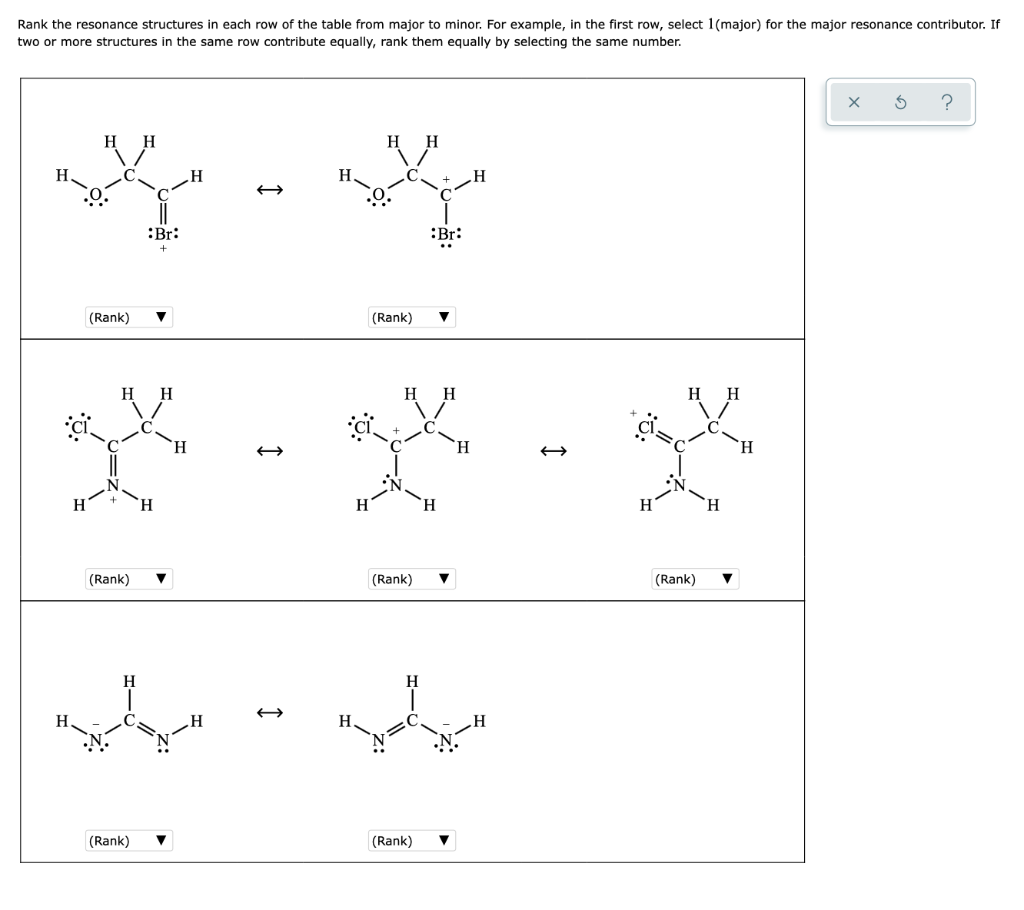This screenshot has height=910, width=1024.
Task: Click the first row structure with Br+ double bond
Action: coord(129,193)
